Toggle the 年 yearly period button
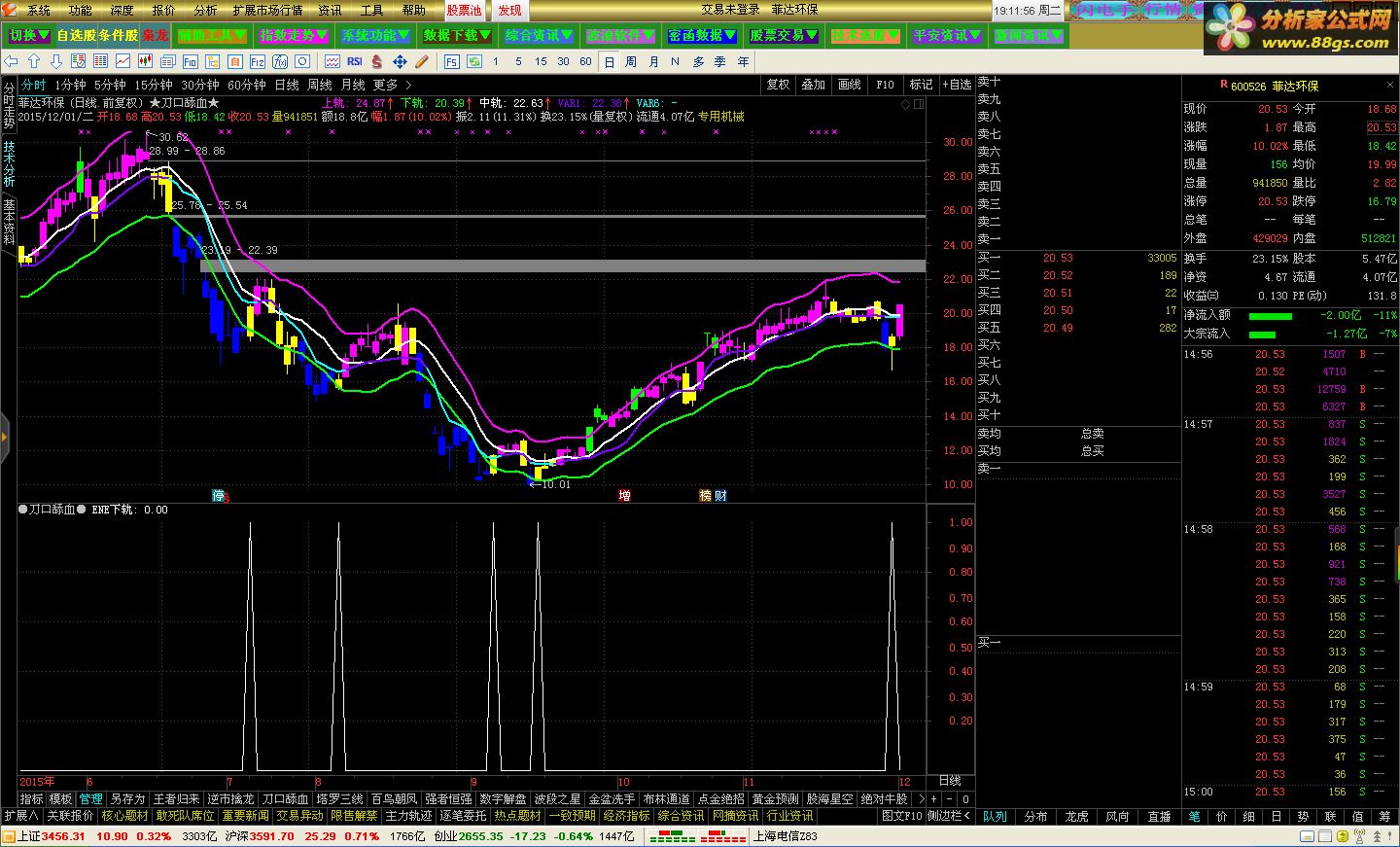Viewport: 1400px width, 847px height. coord(744,61)
